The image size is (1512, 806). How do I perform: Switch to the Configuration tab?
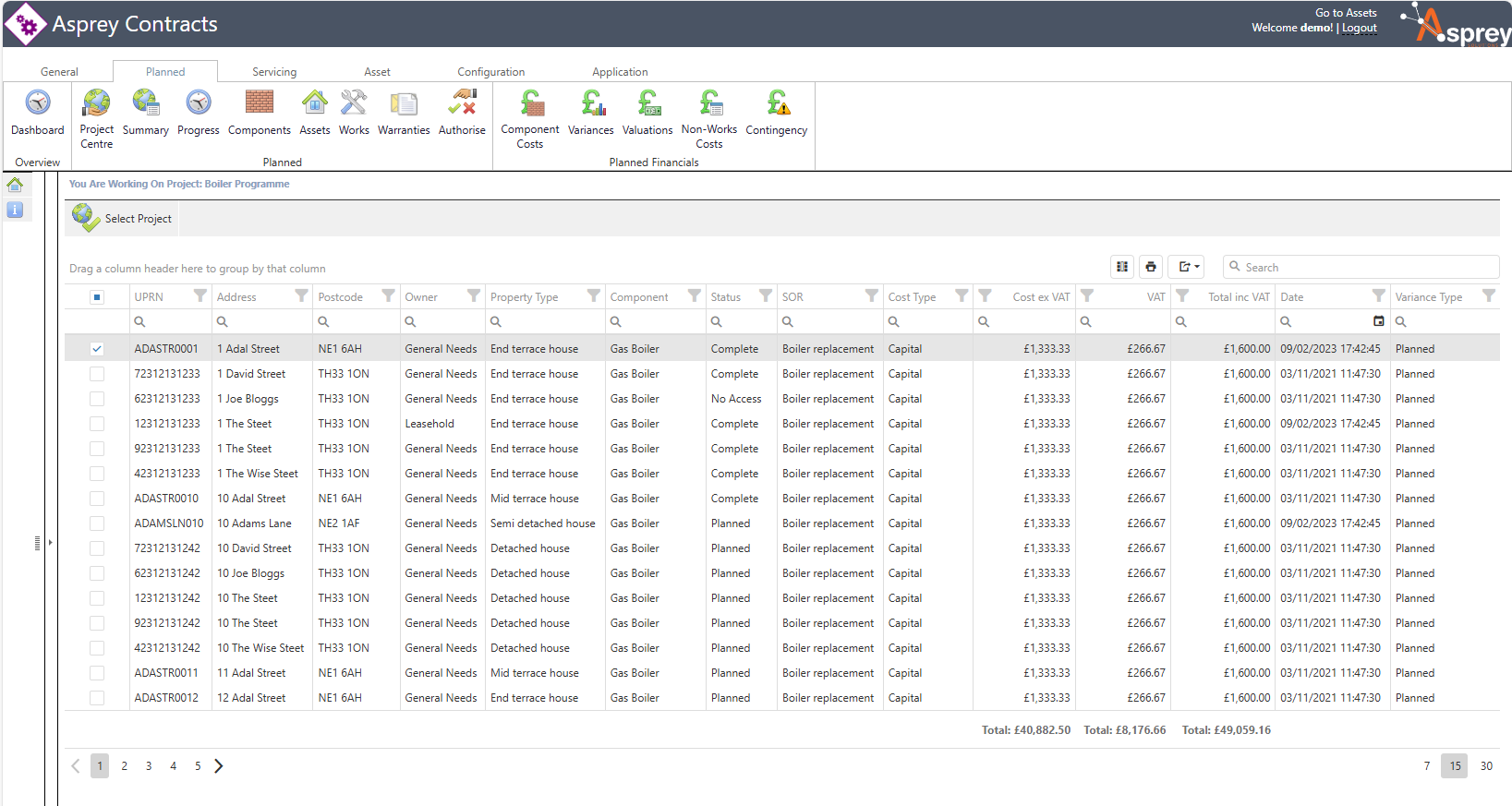(x=490, y=72)
